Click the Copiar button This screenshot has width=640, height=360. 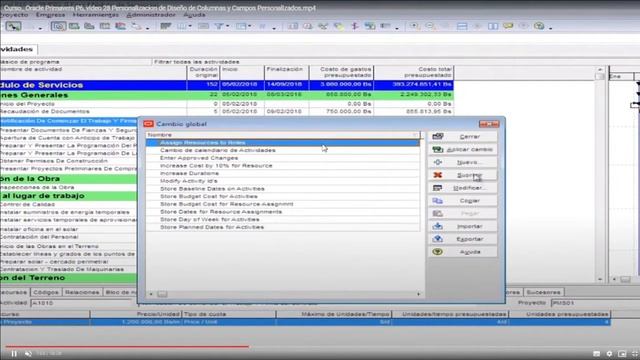click(x=462, y=200)
